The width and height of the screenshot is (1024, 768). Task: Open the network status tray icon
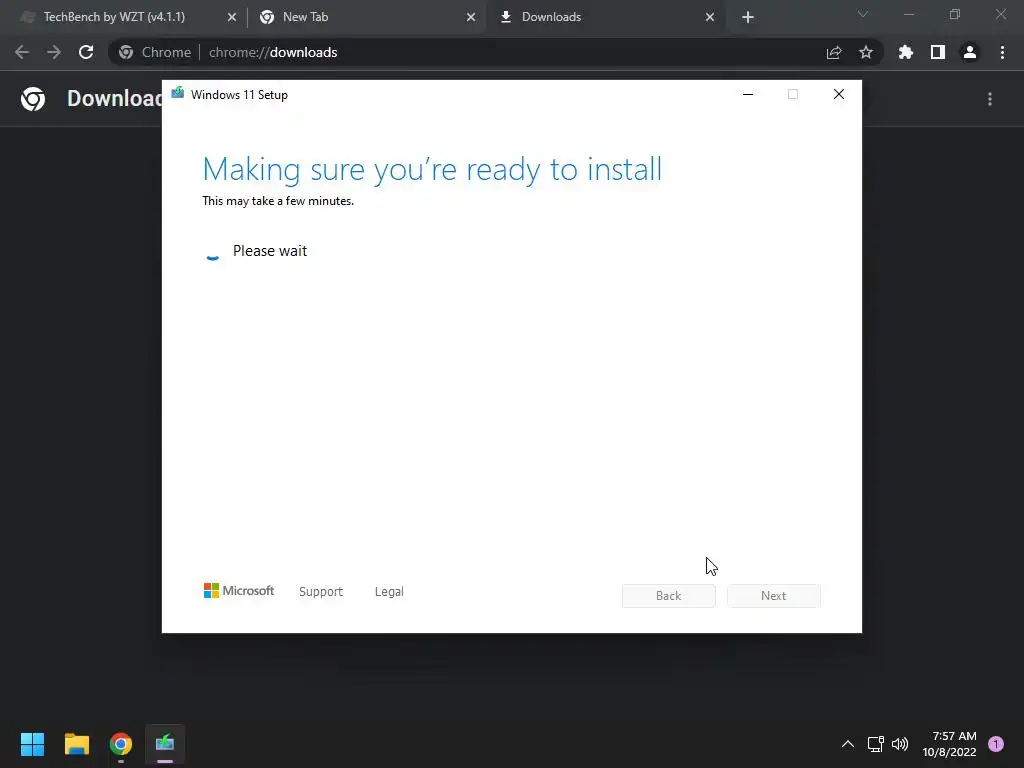click(876, 744)
